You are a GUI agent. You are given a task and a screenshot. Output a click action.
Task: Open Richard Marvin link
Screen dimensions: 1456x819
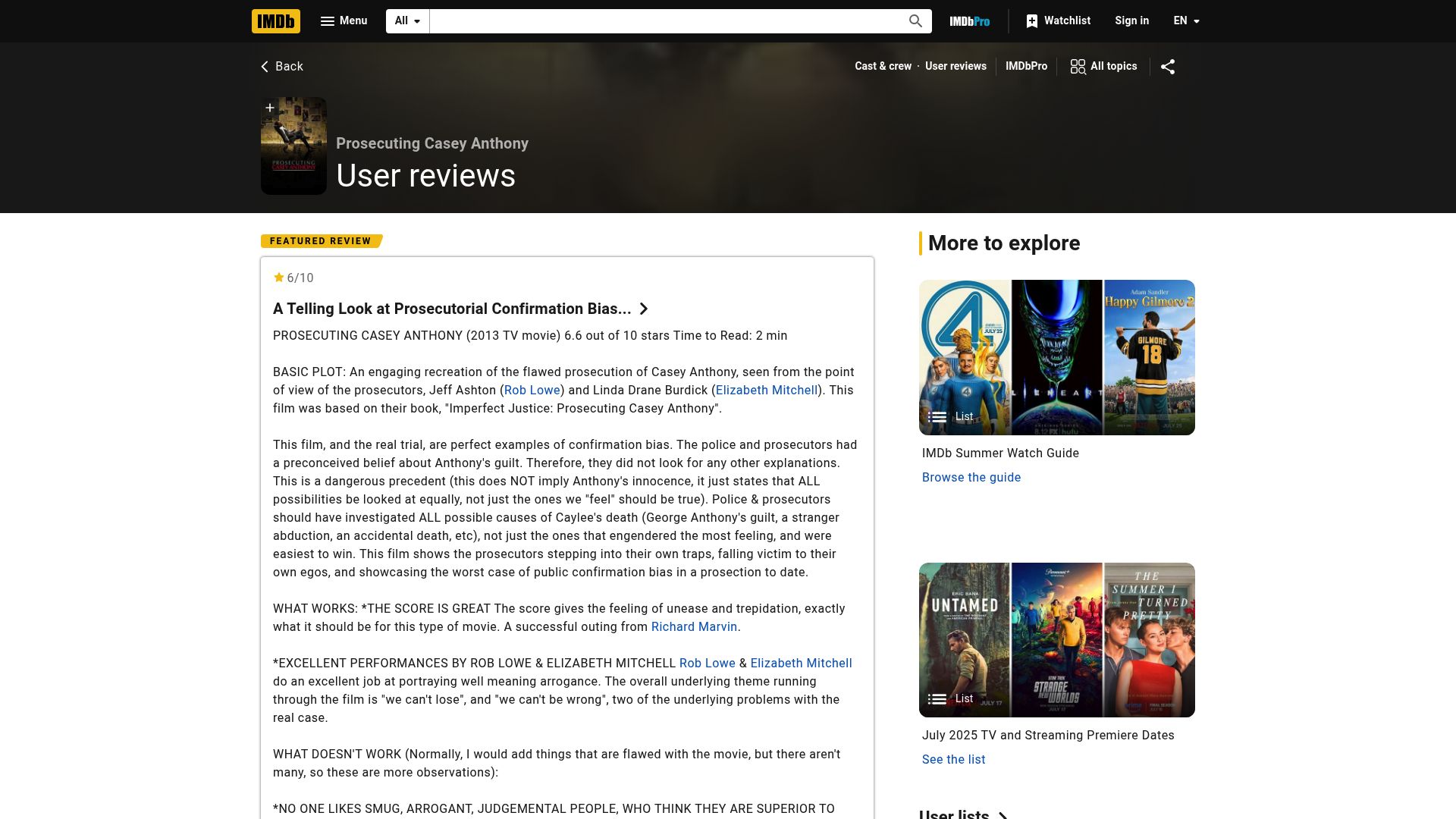pos(694,626)
